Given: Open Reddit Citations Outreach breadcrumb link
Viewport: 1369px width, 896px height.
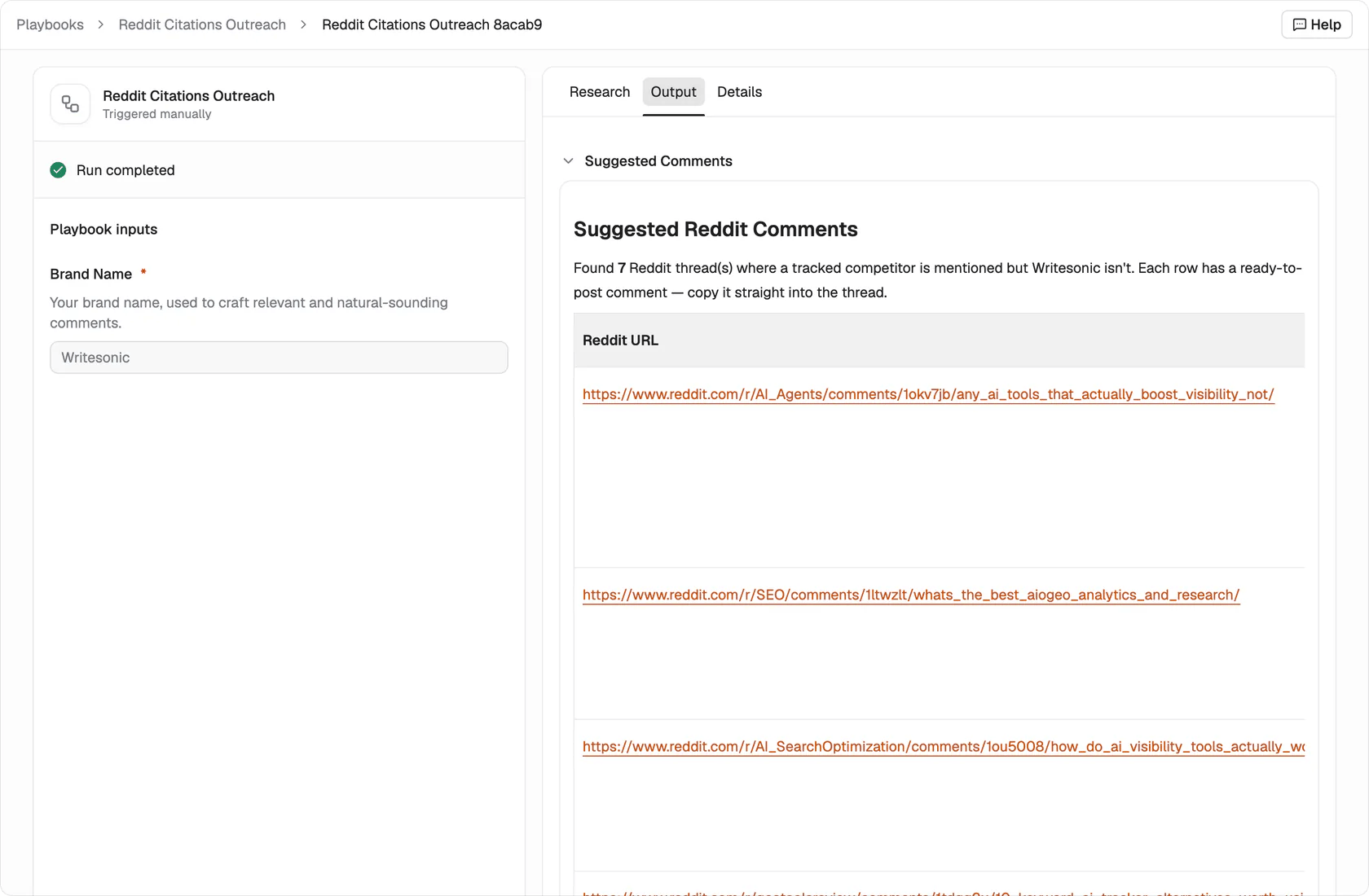Looking at the screenshot, I should [x=202, y=24].
